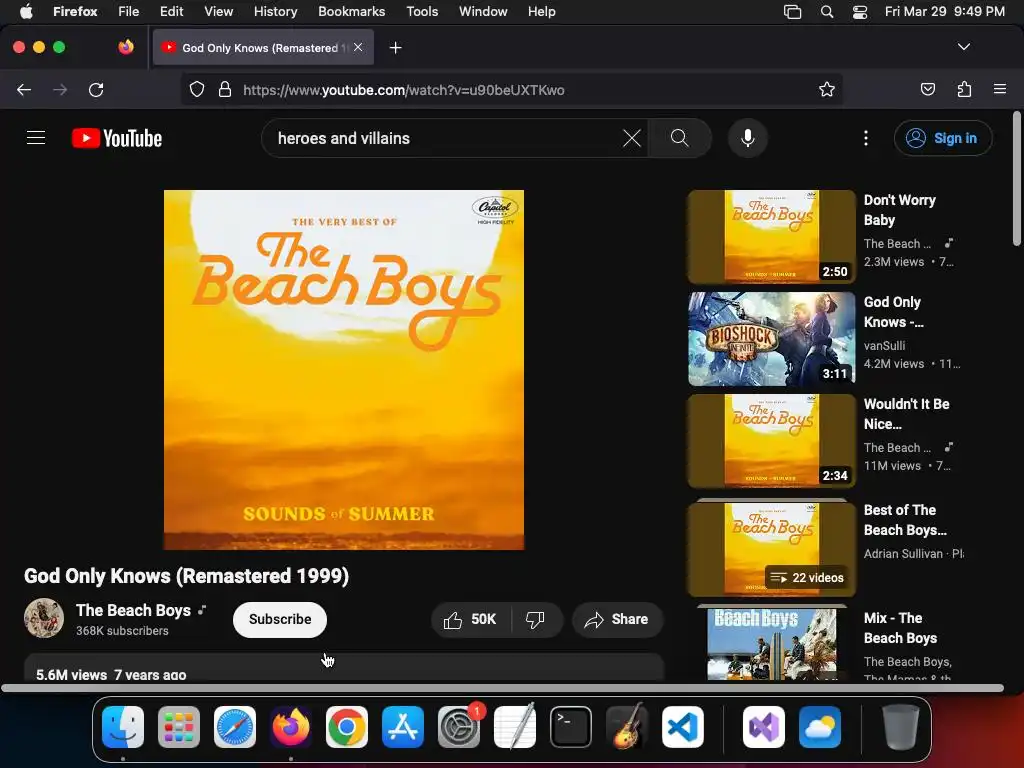The image size is (1024, 768).
Task: Open The Beach Boys channel avatar
Action: 44,618
